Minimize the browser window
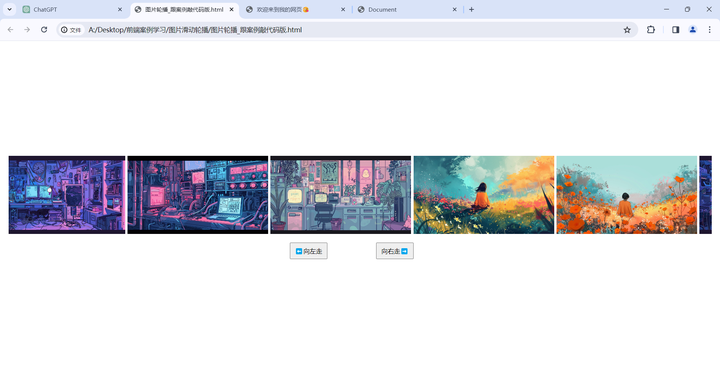The image size is (720, 383). pos(666,9)
